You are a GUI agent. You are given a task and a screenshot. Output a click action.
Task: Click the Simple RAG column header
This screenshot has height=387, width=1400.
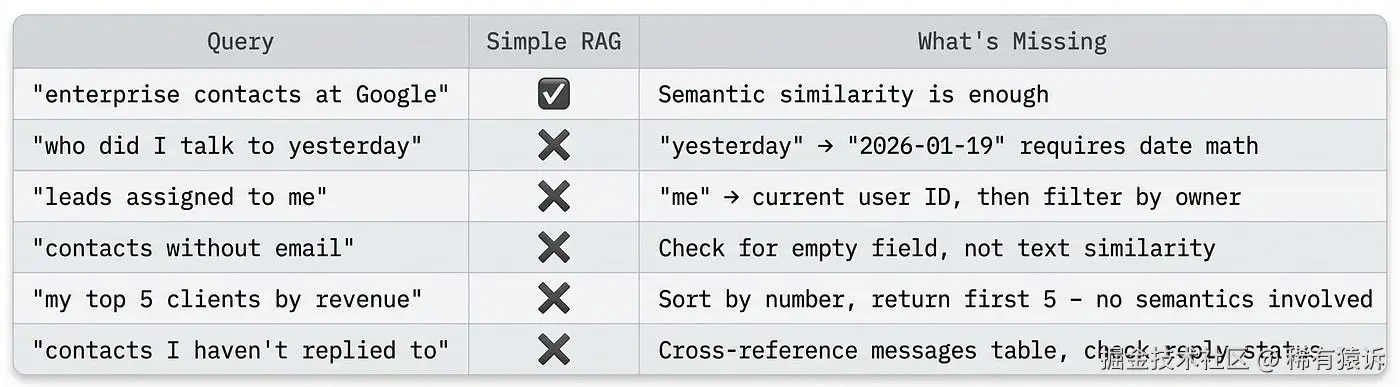pos(553,42)
